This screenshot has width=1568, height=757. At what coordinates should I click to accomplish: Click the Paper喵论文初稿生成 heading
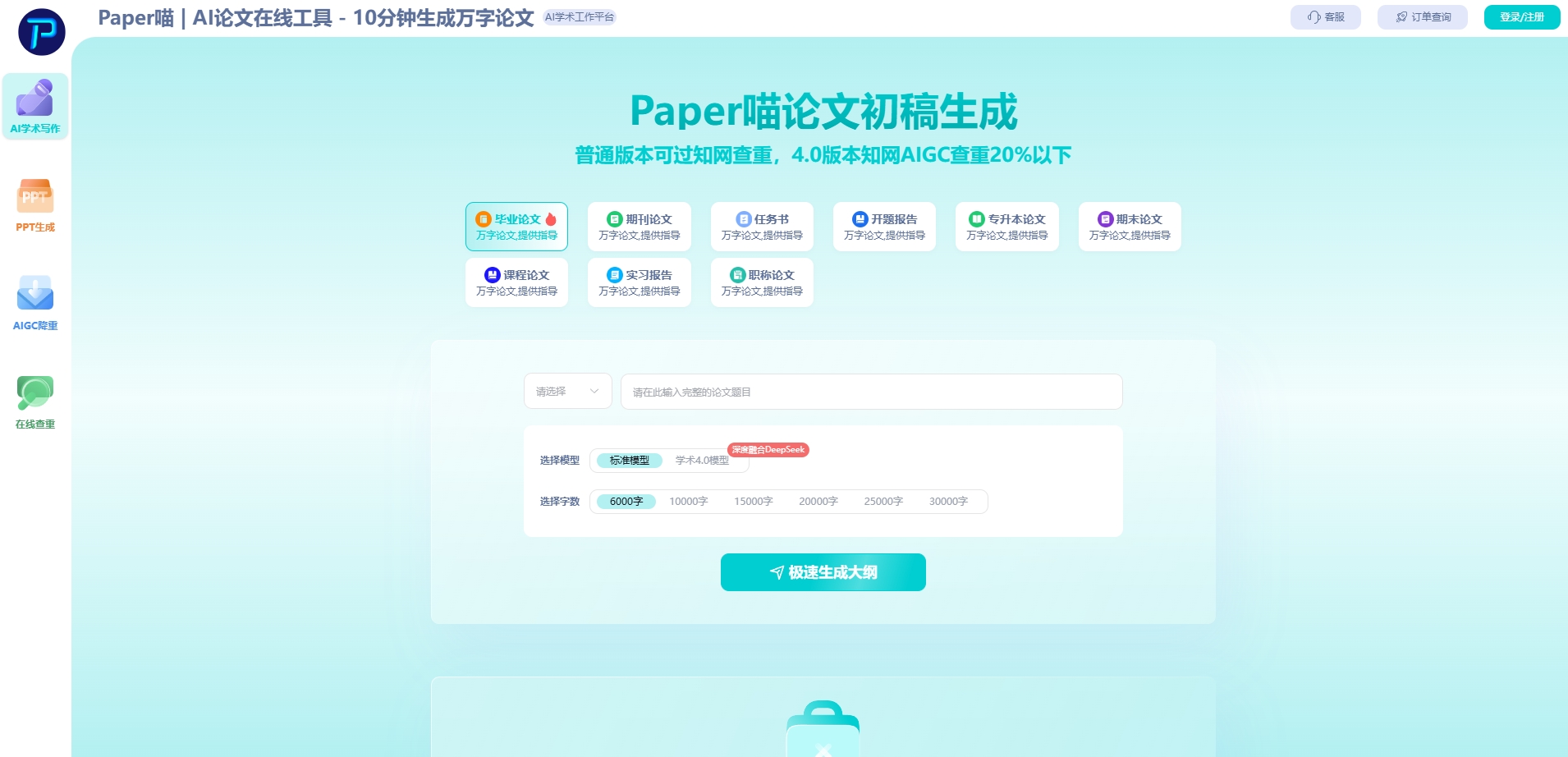click(x=823, y=112)
